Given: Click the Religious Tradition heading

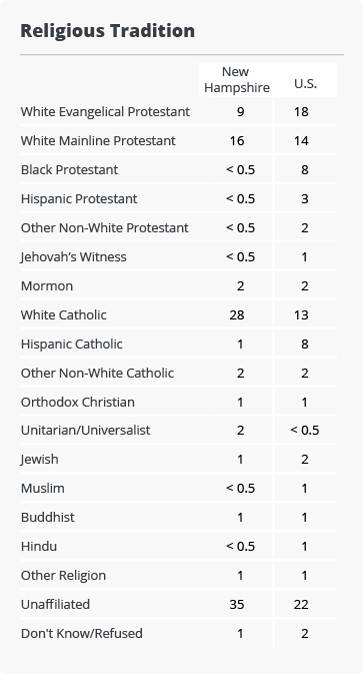Looking at the screenshot, I should click(108, 31).
